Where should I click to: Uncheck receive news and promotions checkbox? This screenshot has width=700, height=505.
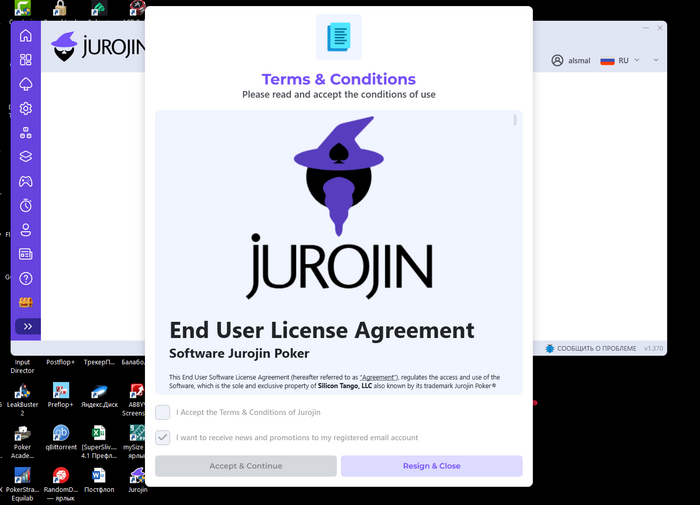click(162, 438)
